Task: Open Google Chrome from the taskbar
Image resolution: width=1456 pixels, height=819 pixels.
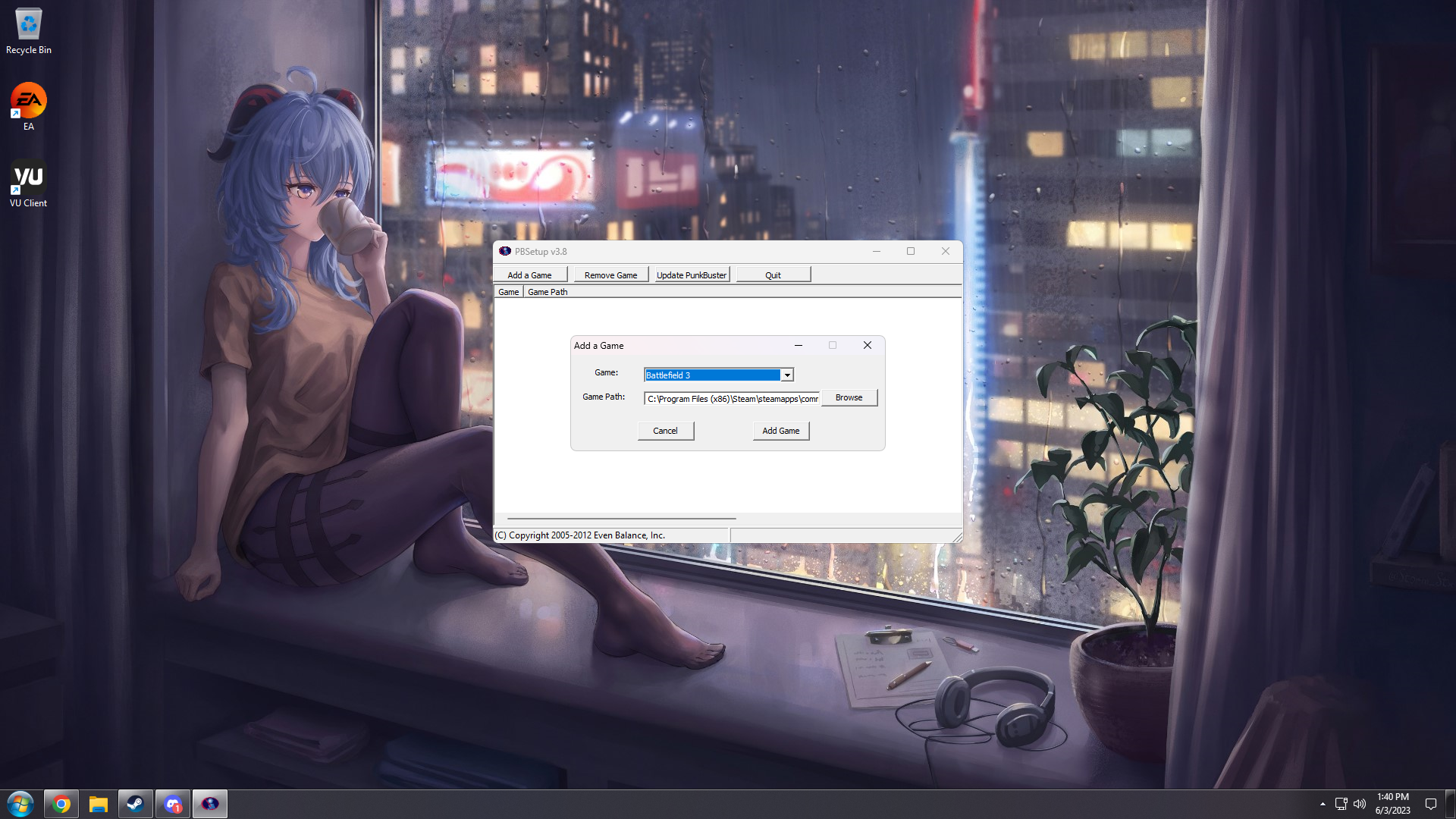Action: tap(61, 804)
